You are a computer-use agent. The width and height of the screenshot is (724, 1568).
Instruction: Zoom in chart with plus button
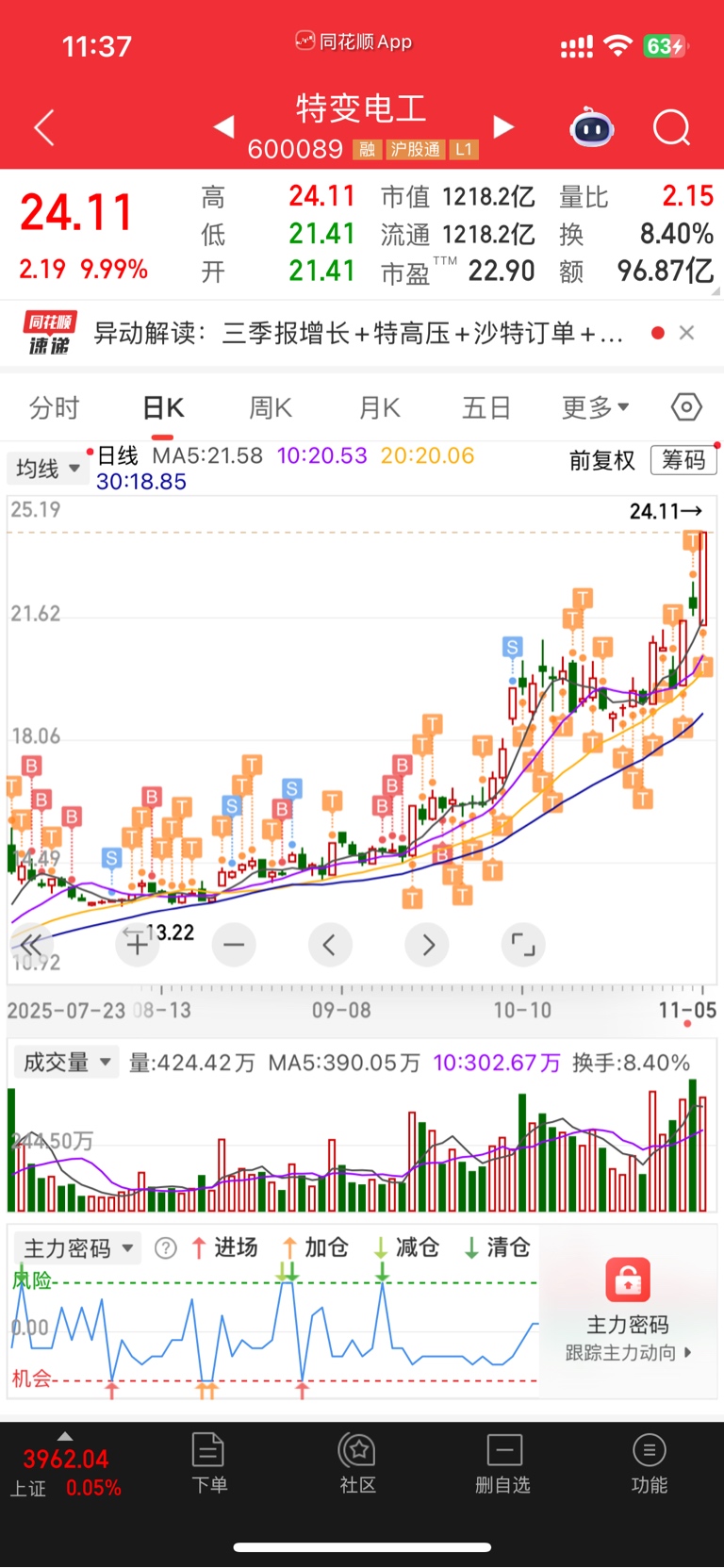[137, 944]
